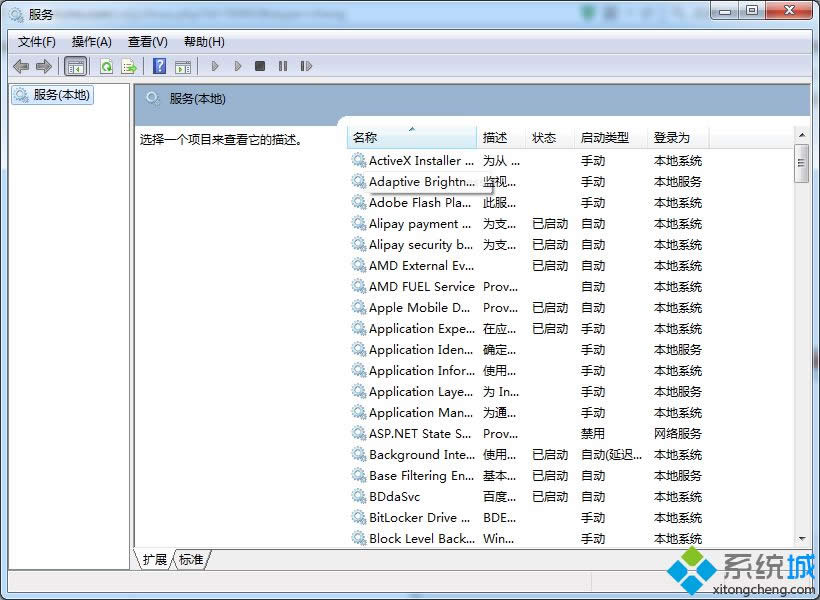Select the ActiveX Installer service gear icon
The width and height of the screenshot is (820, 600).
359,160
